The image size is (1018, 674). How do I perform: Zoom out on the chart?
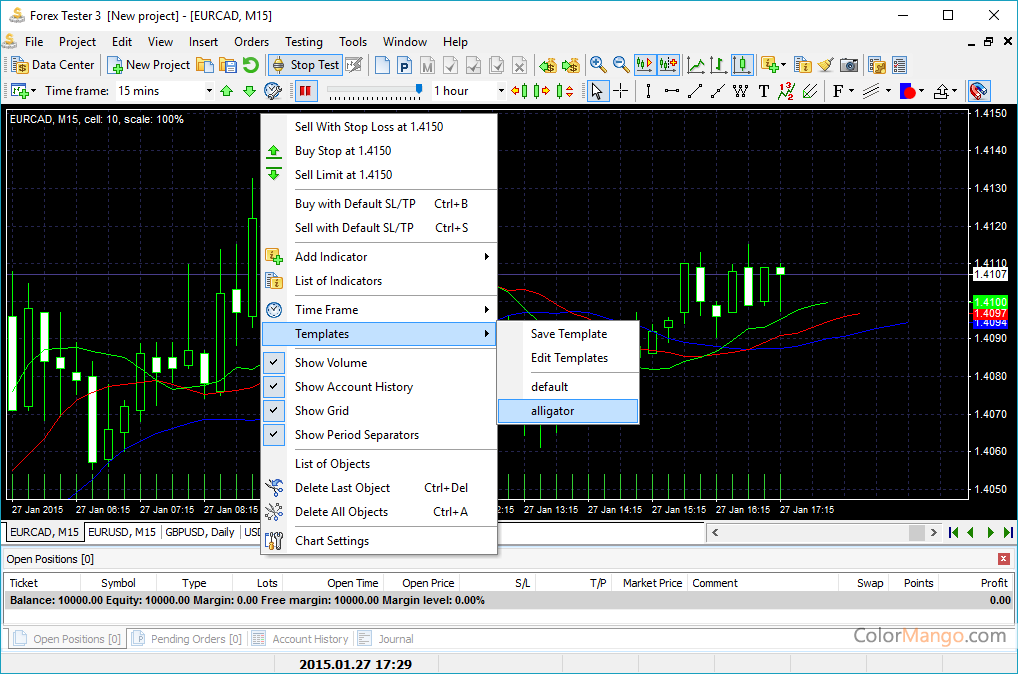(621, 65)
